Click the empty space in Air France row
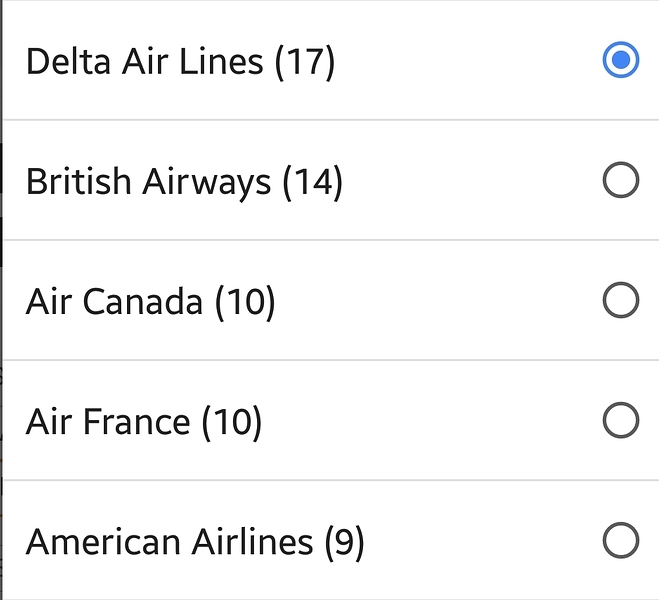This screenshot has height=600, width=659. click(x=430, y=422)
